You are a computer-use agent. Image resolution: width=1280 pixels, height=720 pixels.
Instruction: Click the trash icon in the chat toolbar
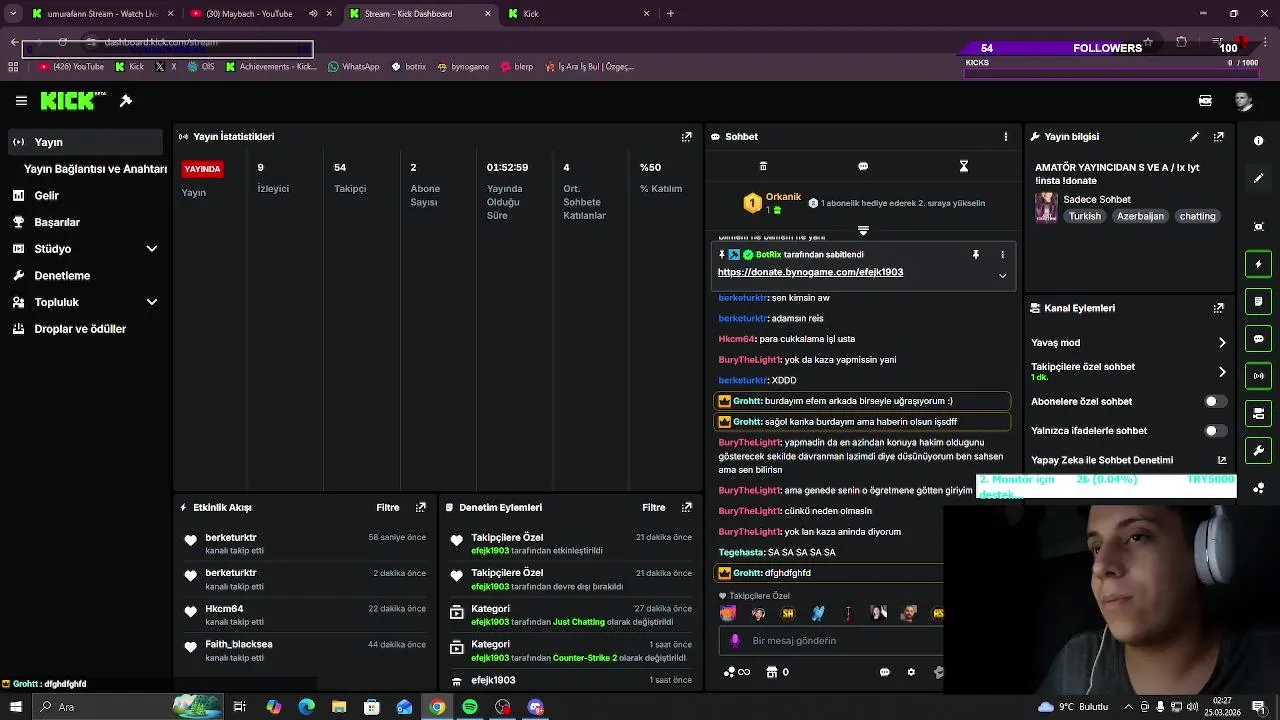pos(763,166)
